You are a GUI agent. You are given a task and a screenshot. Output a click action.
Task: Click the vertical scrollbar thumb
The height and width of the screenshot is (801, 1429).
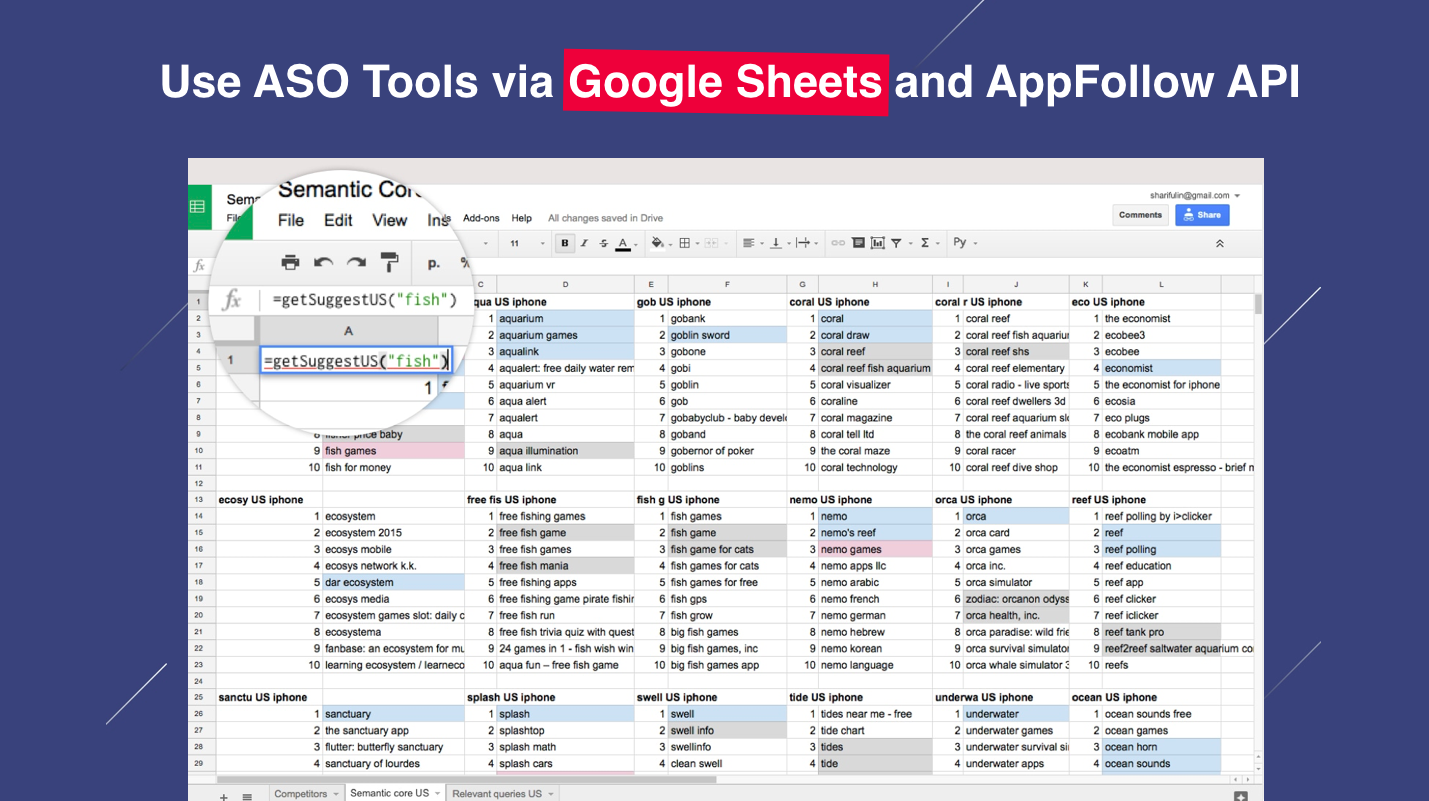point(1258,304)
